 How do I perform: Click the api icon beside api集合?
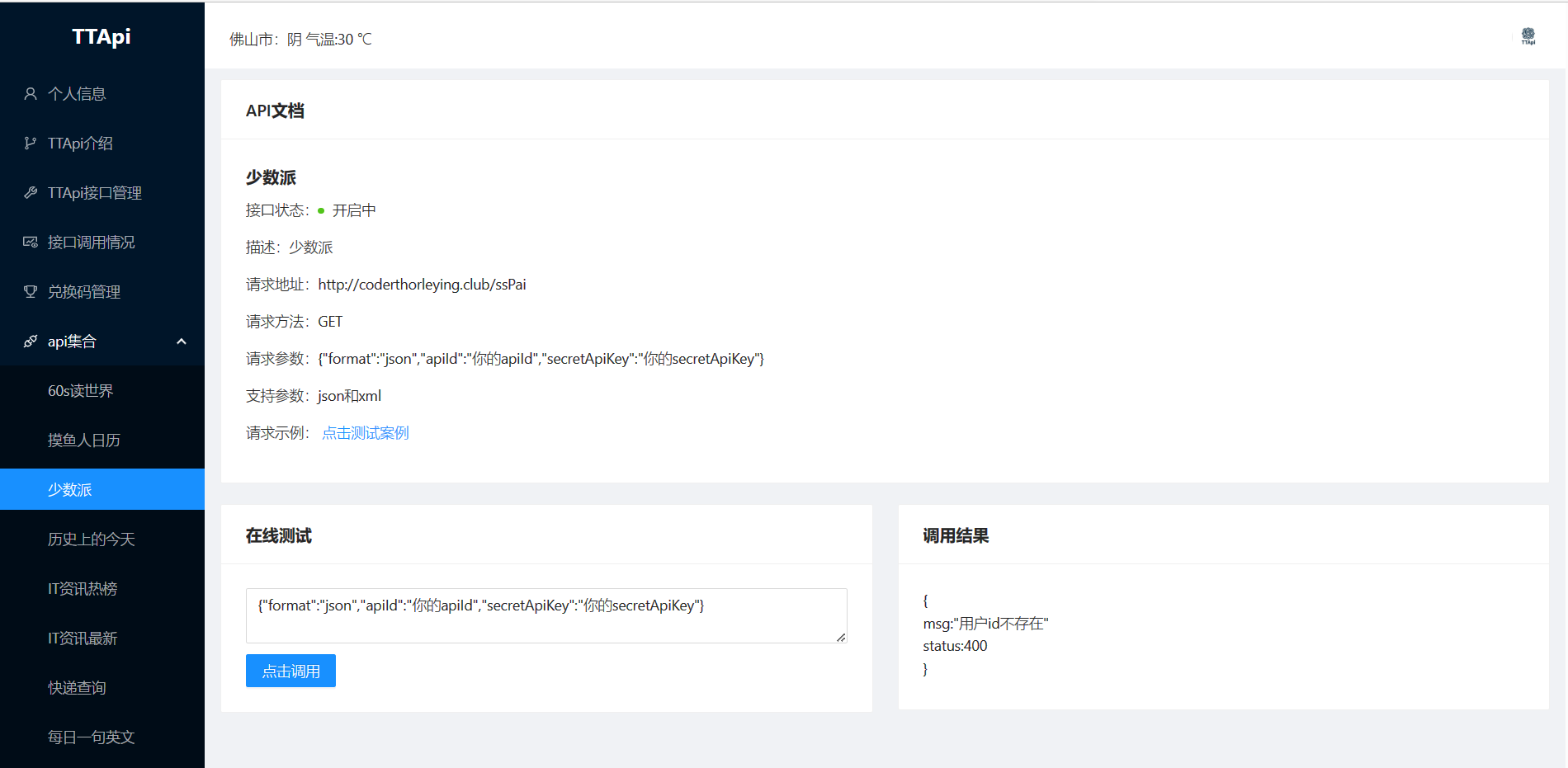[x=31, y=342]
